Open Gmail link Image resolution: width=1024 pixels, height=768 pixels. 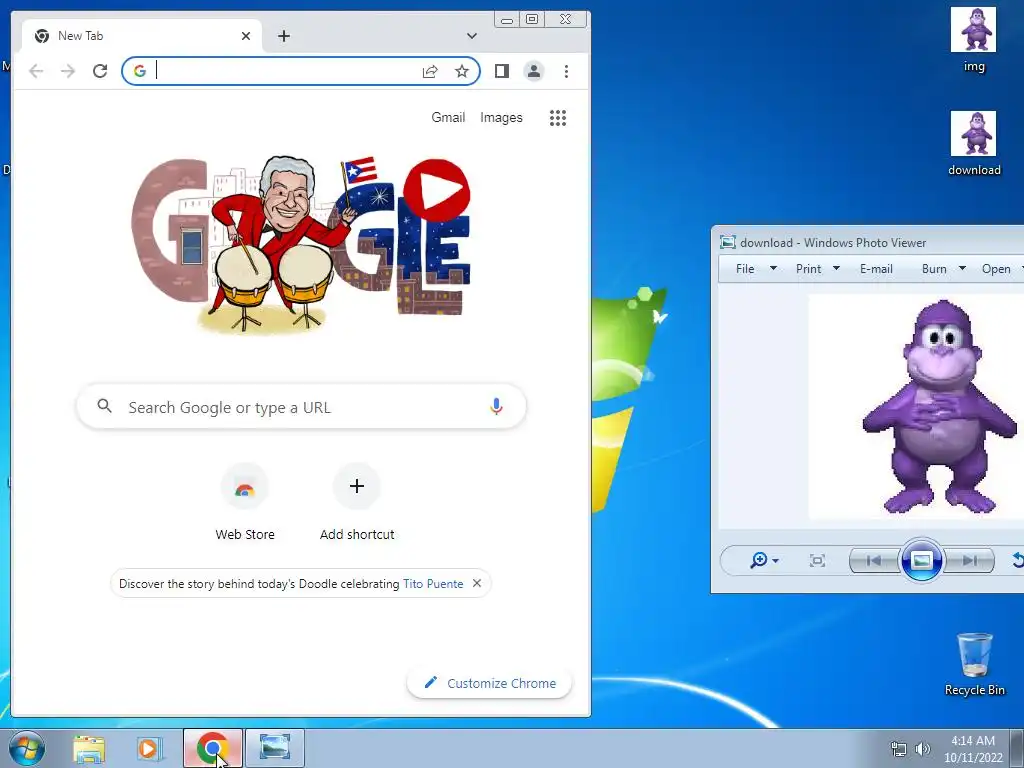click(448, 118)
